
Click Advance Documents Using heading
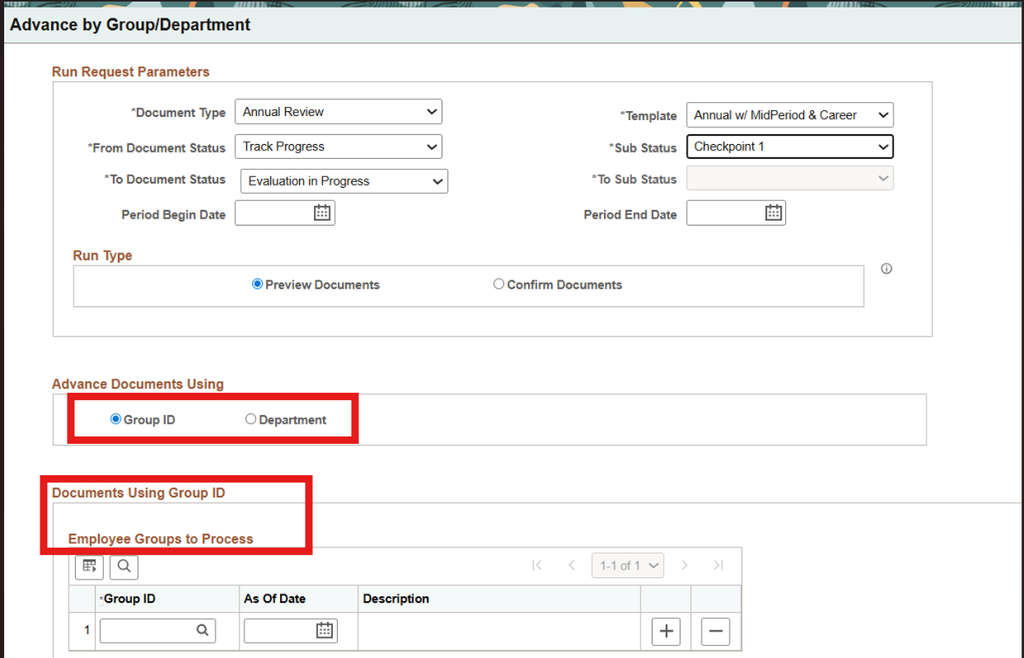click(x=138, y=384)
